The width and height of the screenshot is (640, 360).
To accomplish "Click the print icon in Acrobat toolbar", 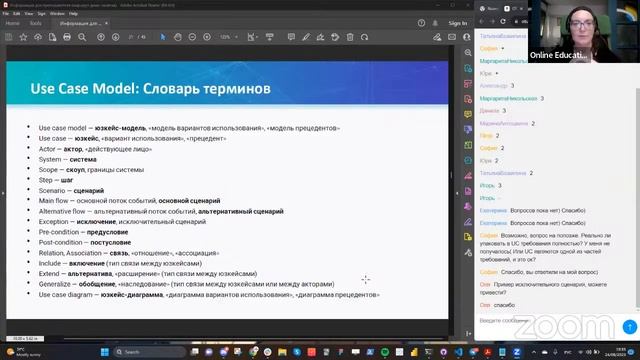I will (67, 37).
